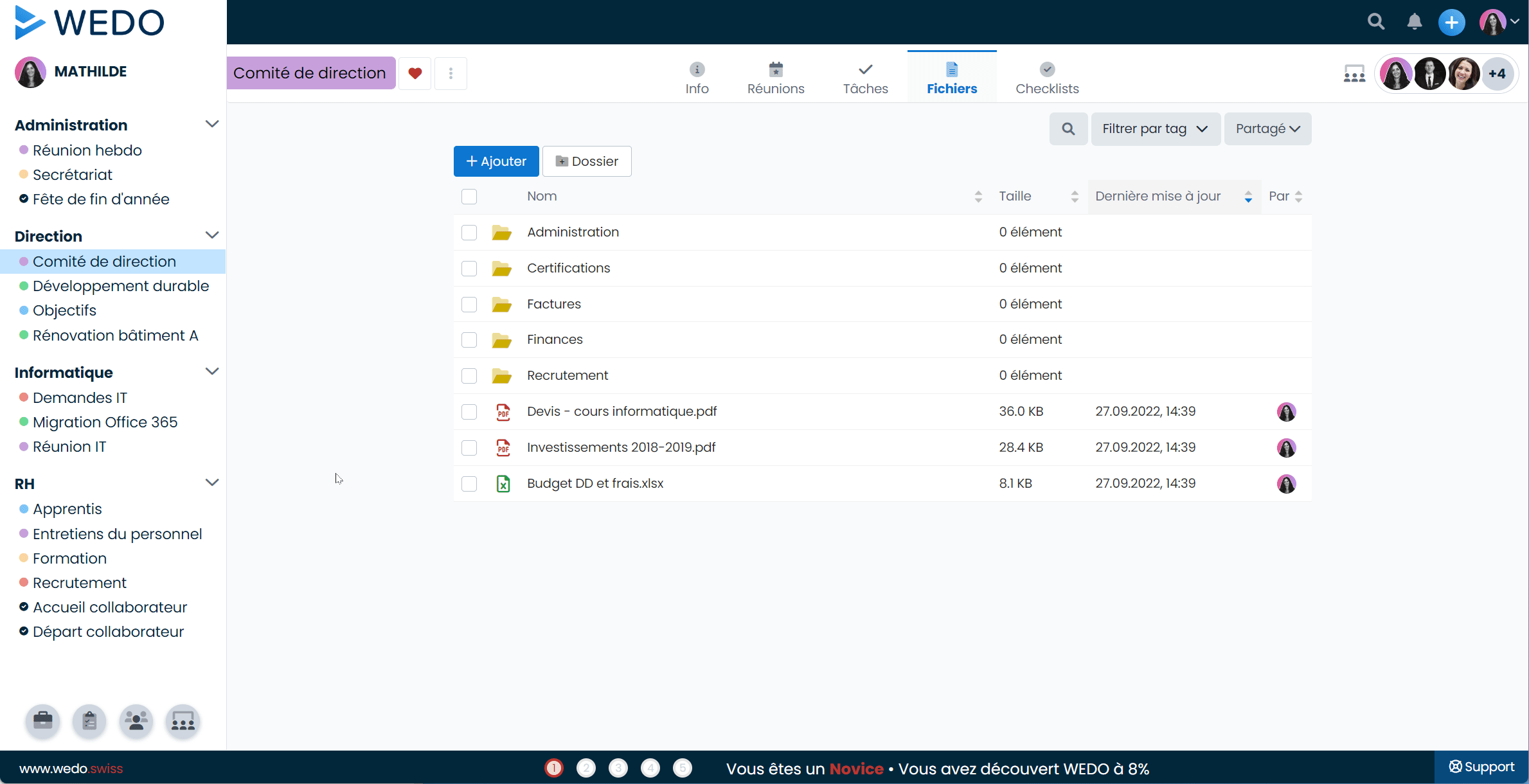Click the top bar global search icon
The image size is (1529, 784).
1375,22
